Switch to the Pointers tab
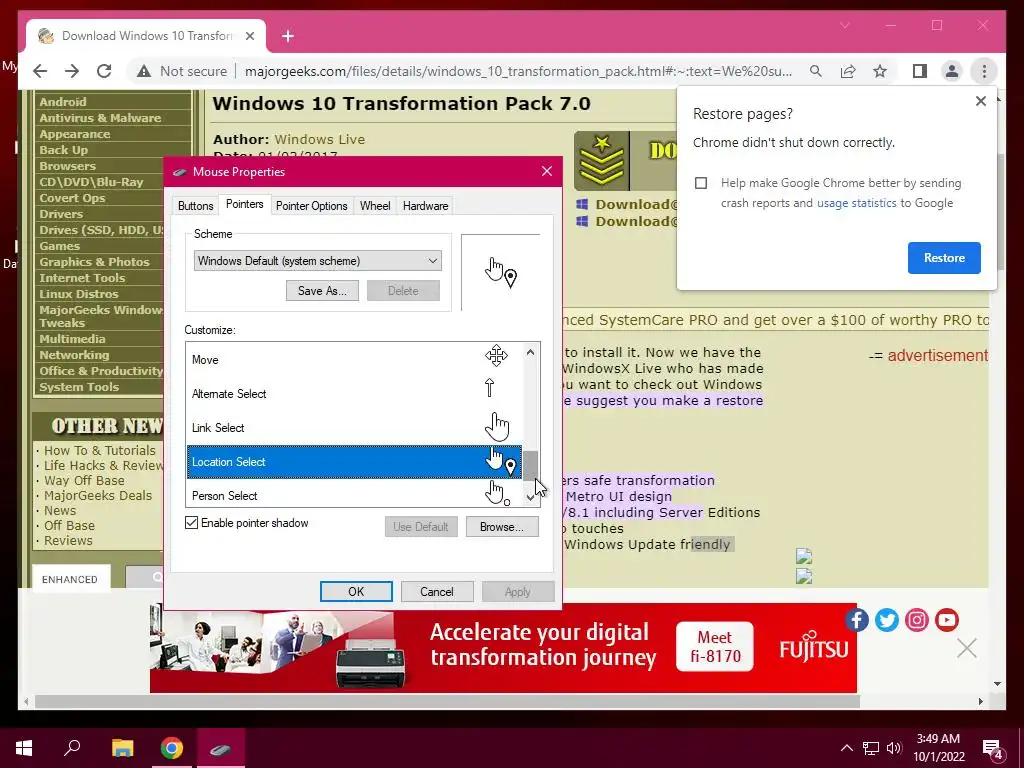The width and height of the screenshot is (1024, 768). [x=244, y=204]
